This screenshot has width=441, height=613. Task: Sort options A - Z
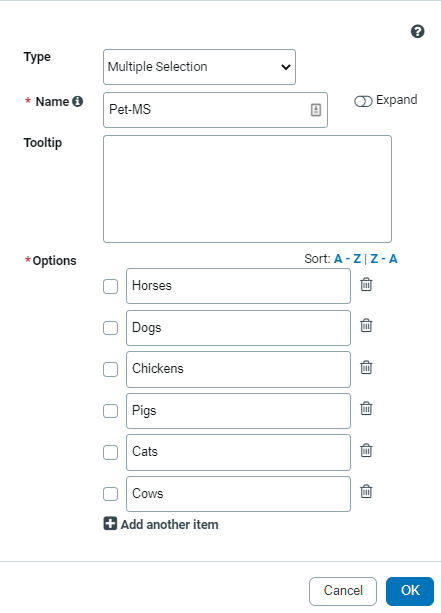pos(347,259)
